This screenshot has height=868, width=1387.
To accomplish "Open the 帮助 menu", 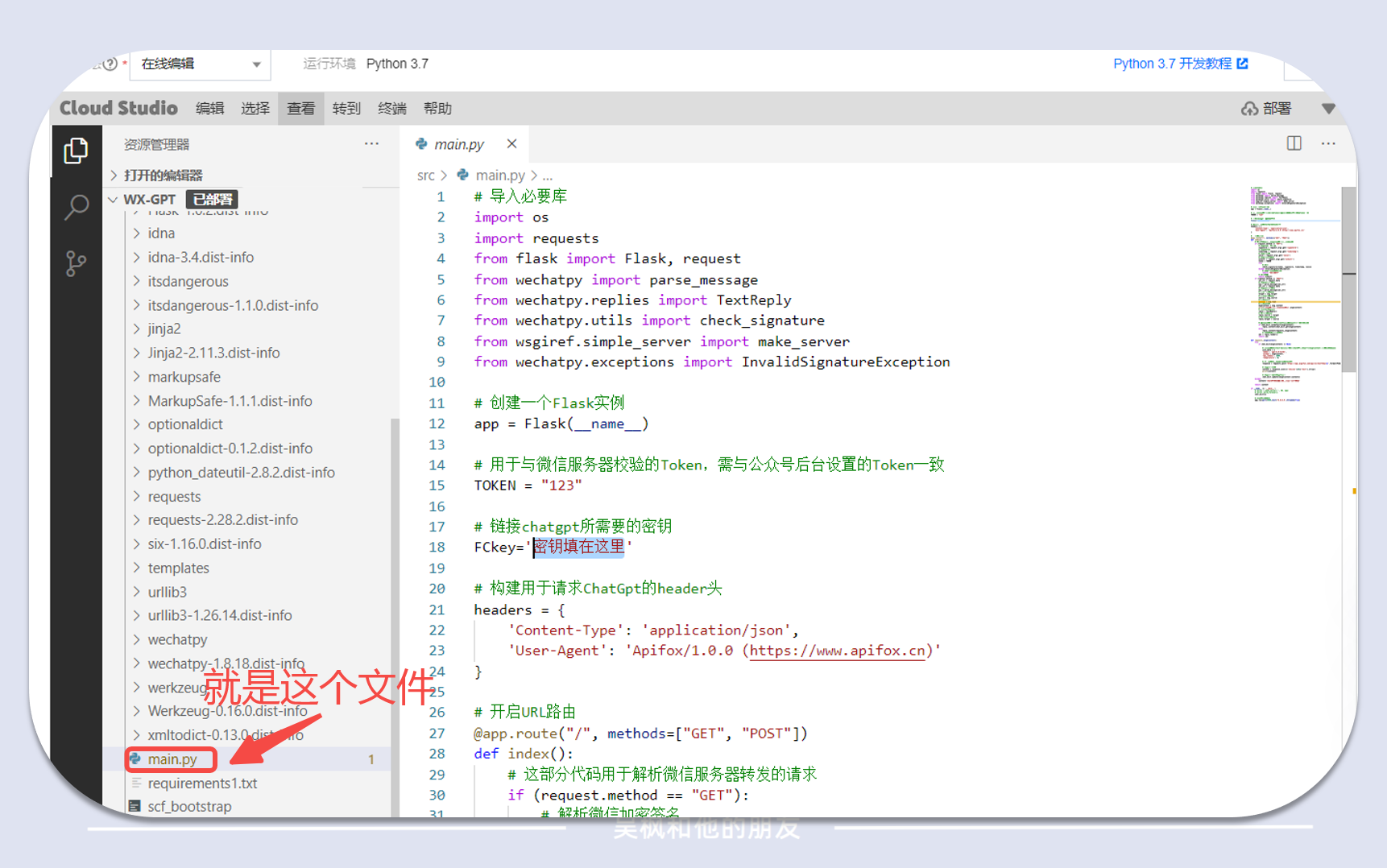I will [437, 109].
